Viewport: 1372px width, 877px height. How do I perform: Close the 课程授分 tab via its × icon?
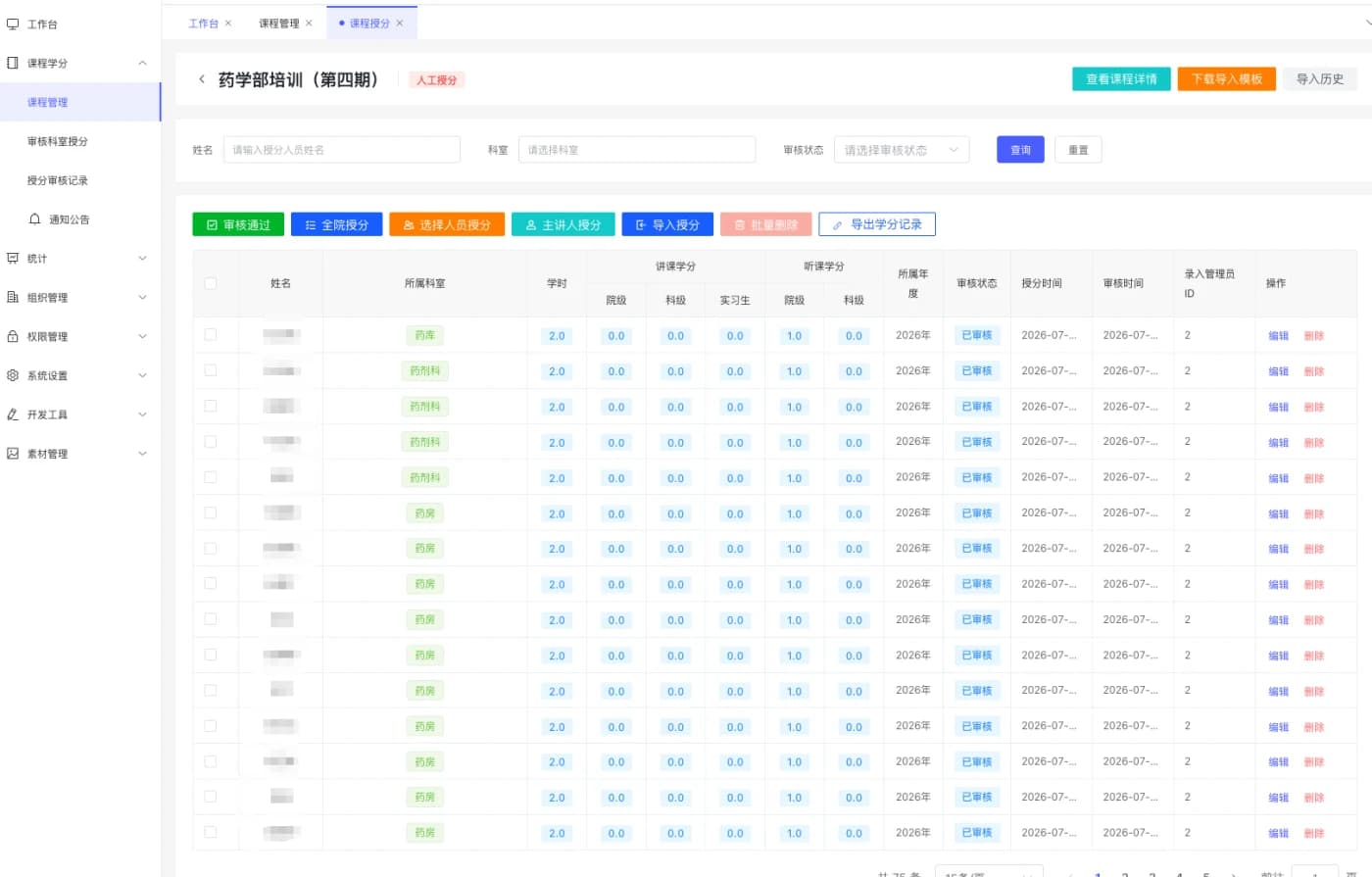(x=400, y=24)
